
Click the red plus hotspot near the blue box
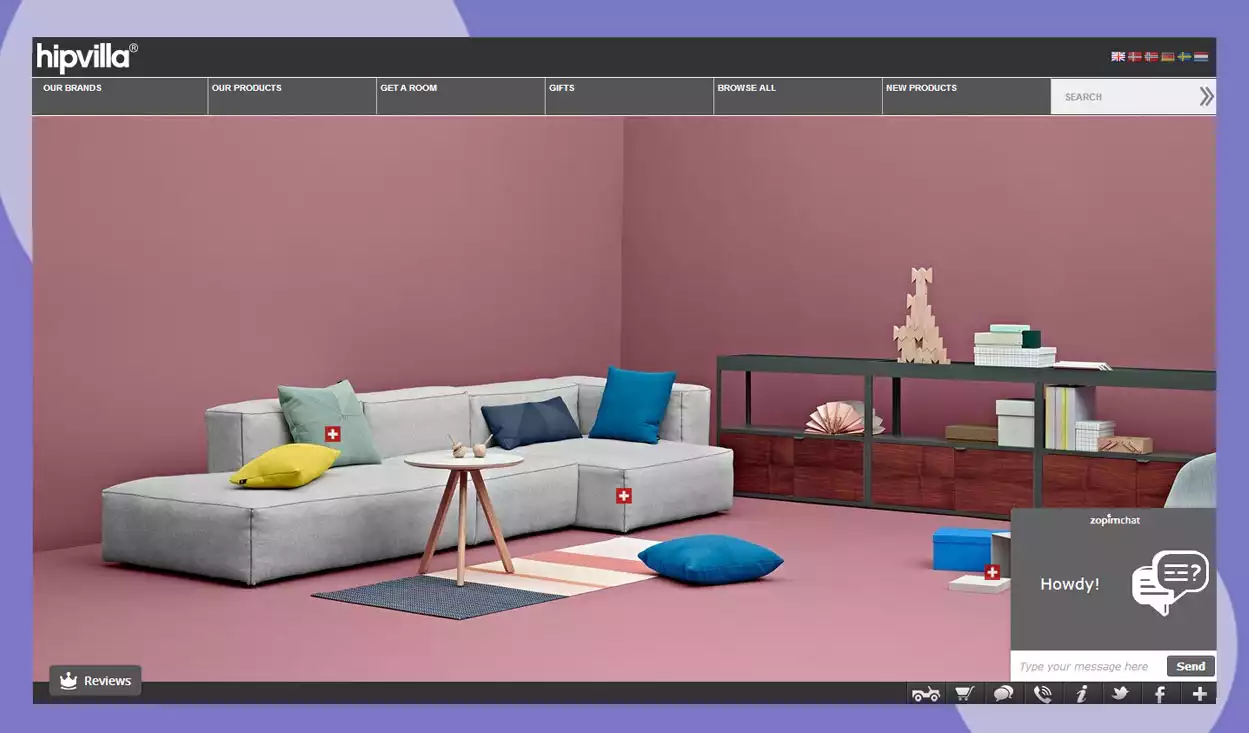click(x=992, y=573)
